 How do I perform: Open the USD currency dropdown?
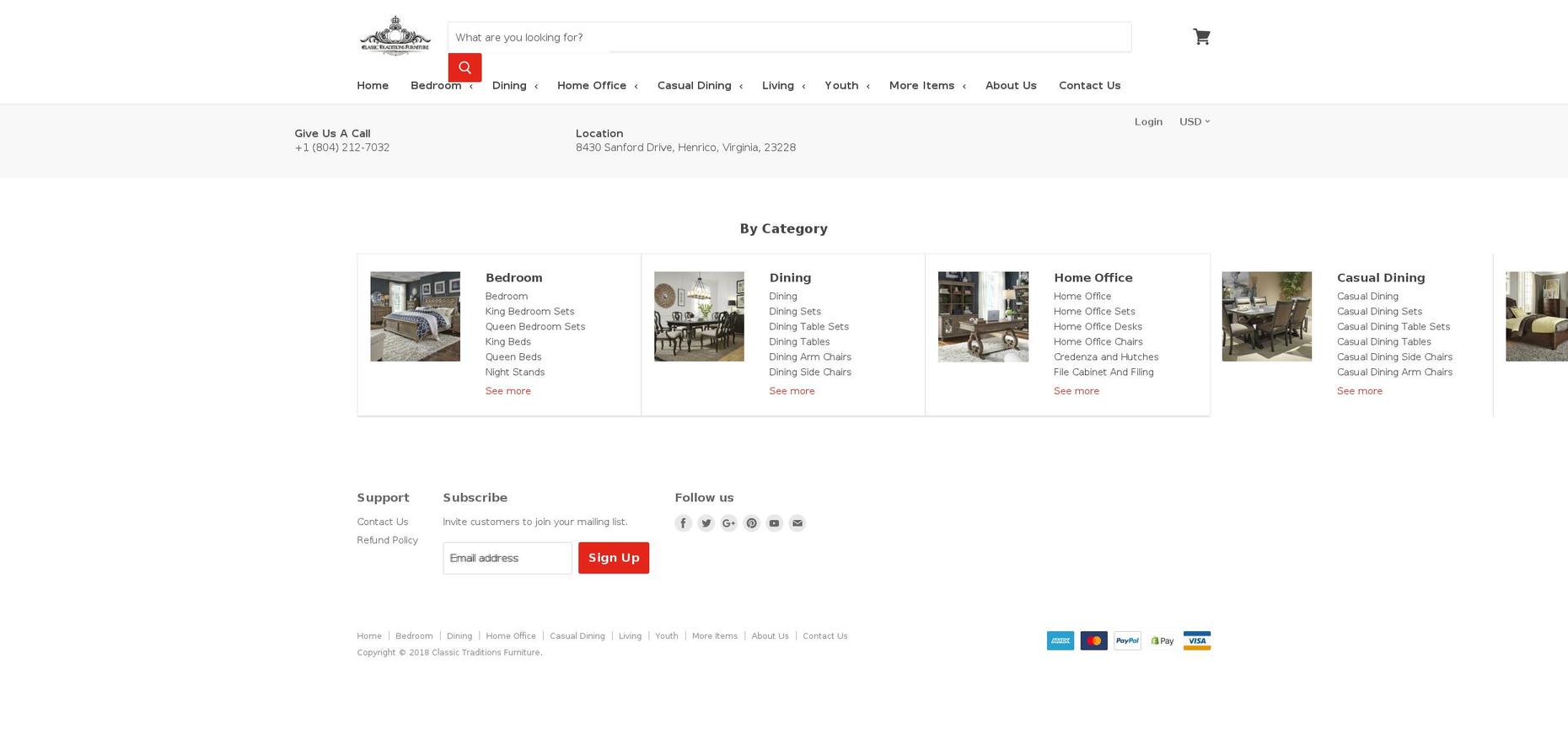pyautogui.click(x=1195, y=121)
